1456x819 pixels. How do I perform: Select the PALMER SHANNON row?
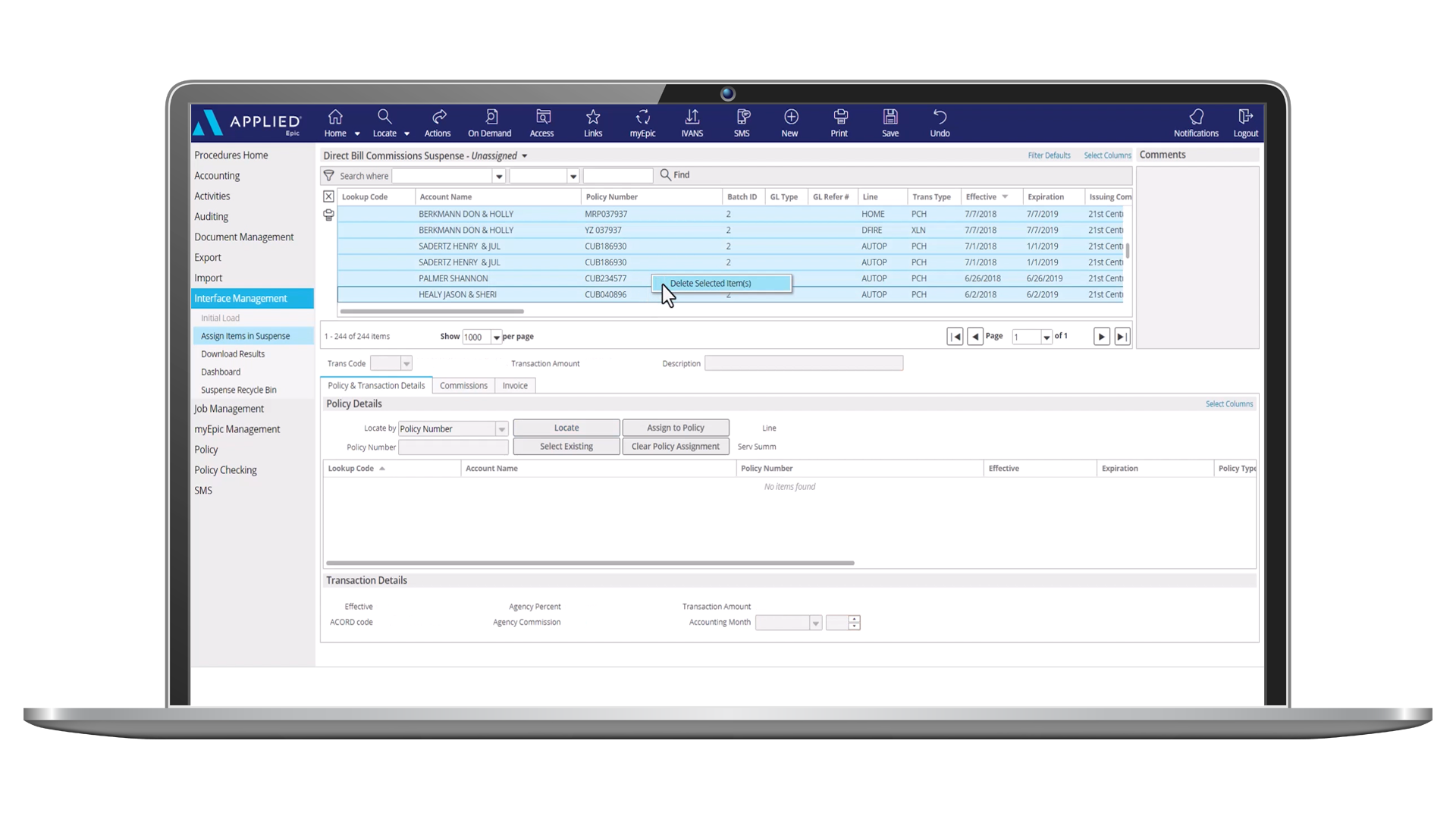point(731,279)
